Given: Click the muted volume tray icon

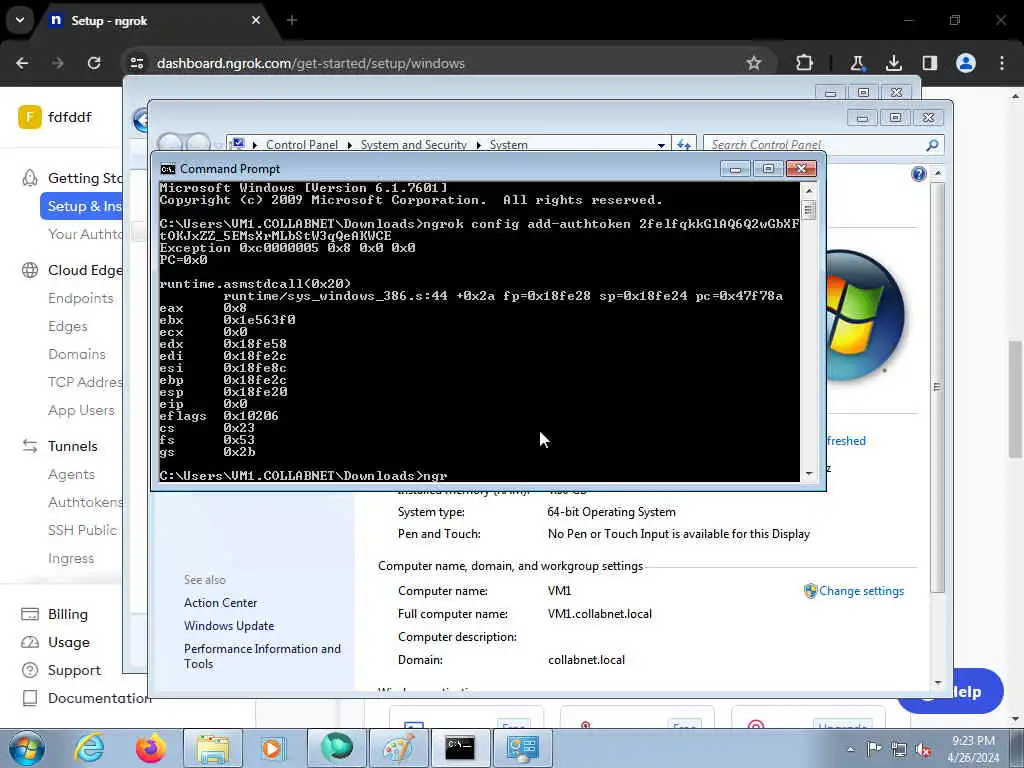Looking at the screenshot, I should (923, 750).
